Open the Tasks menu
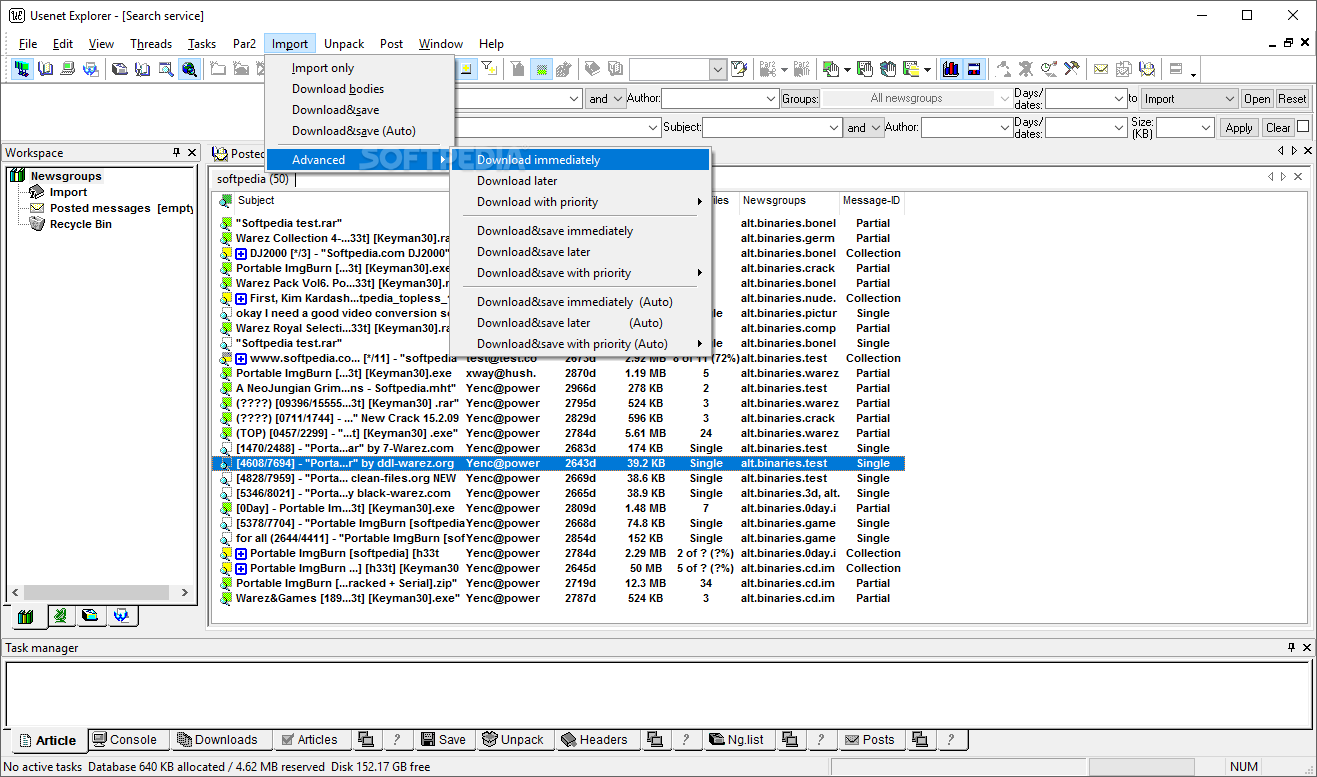 coord(202,44)
